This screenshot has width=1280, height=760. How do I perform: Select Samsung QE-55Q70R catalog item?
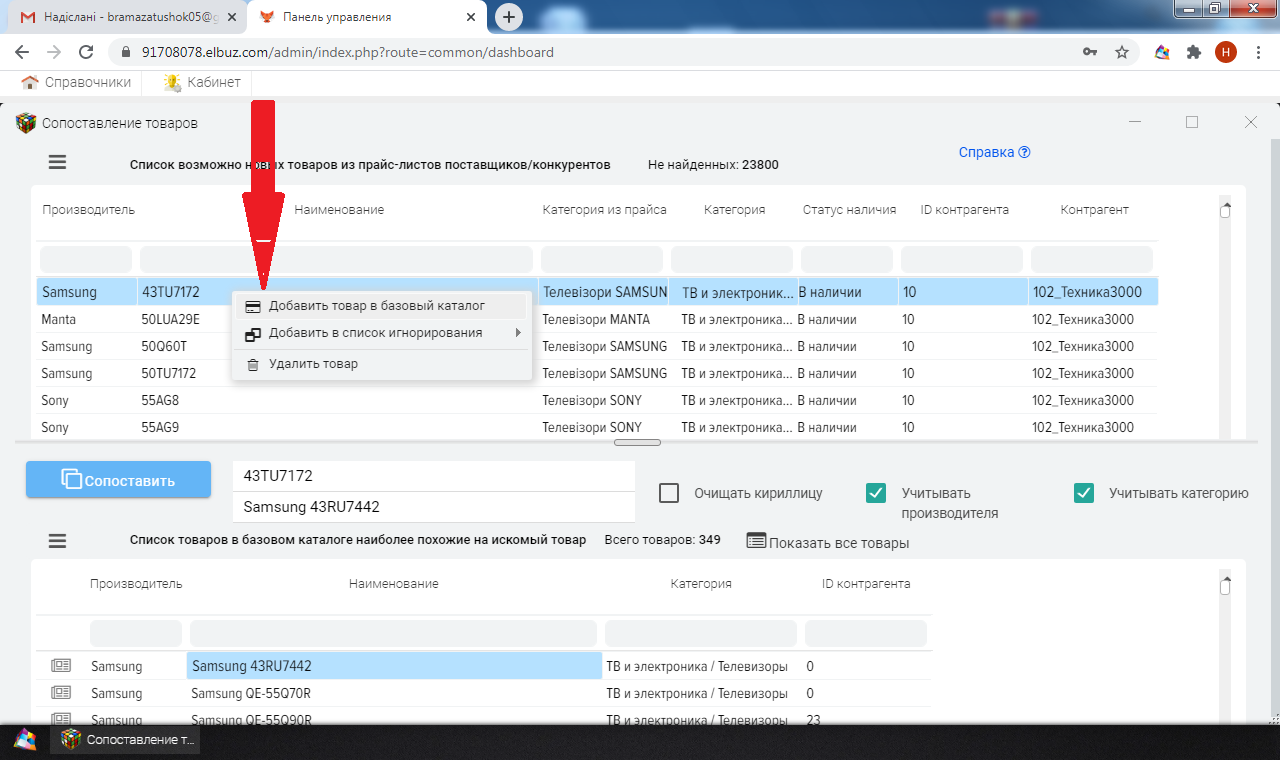click(x=484, y=693)
